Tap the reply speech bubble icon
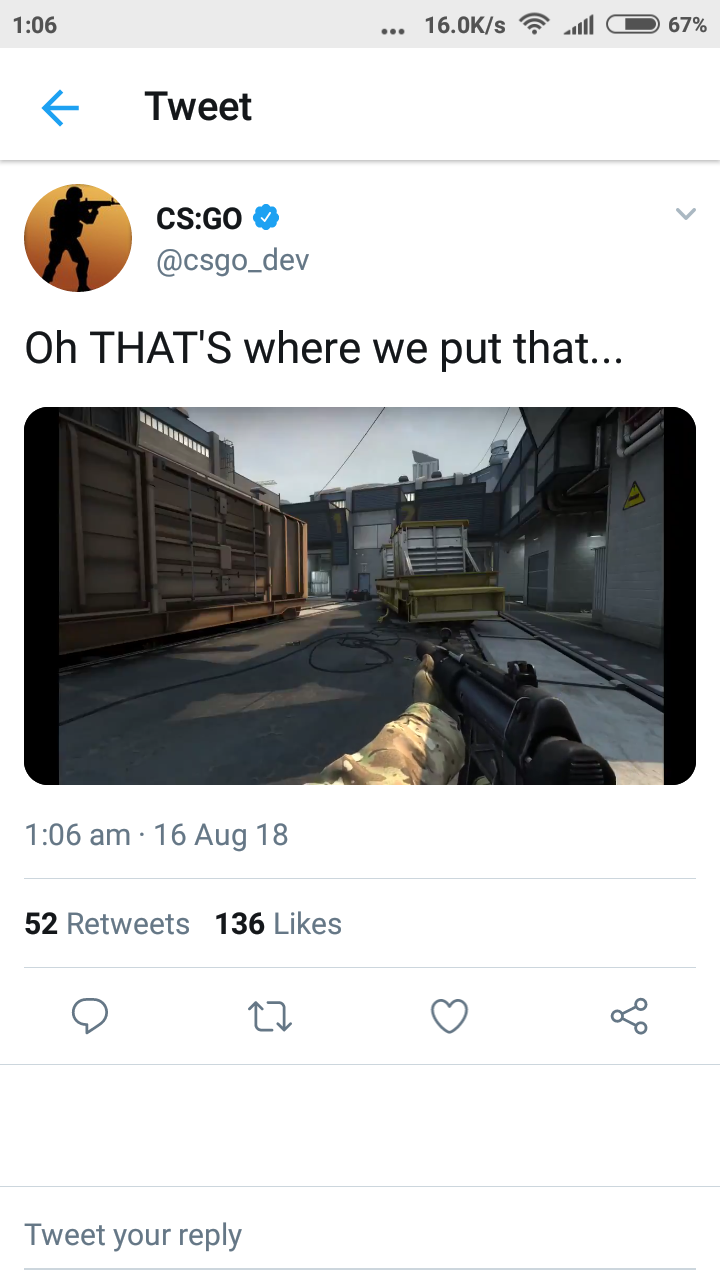 [x=90, y=1016]
